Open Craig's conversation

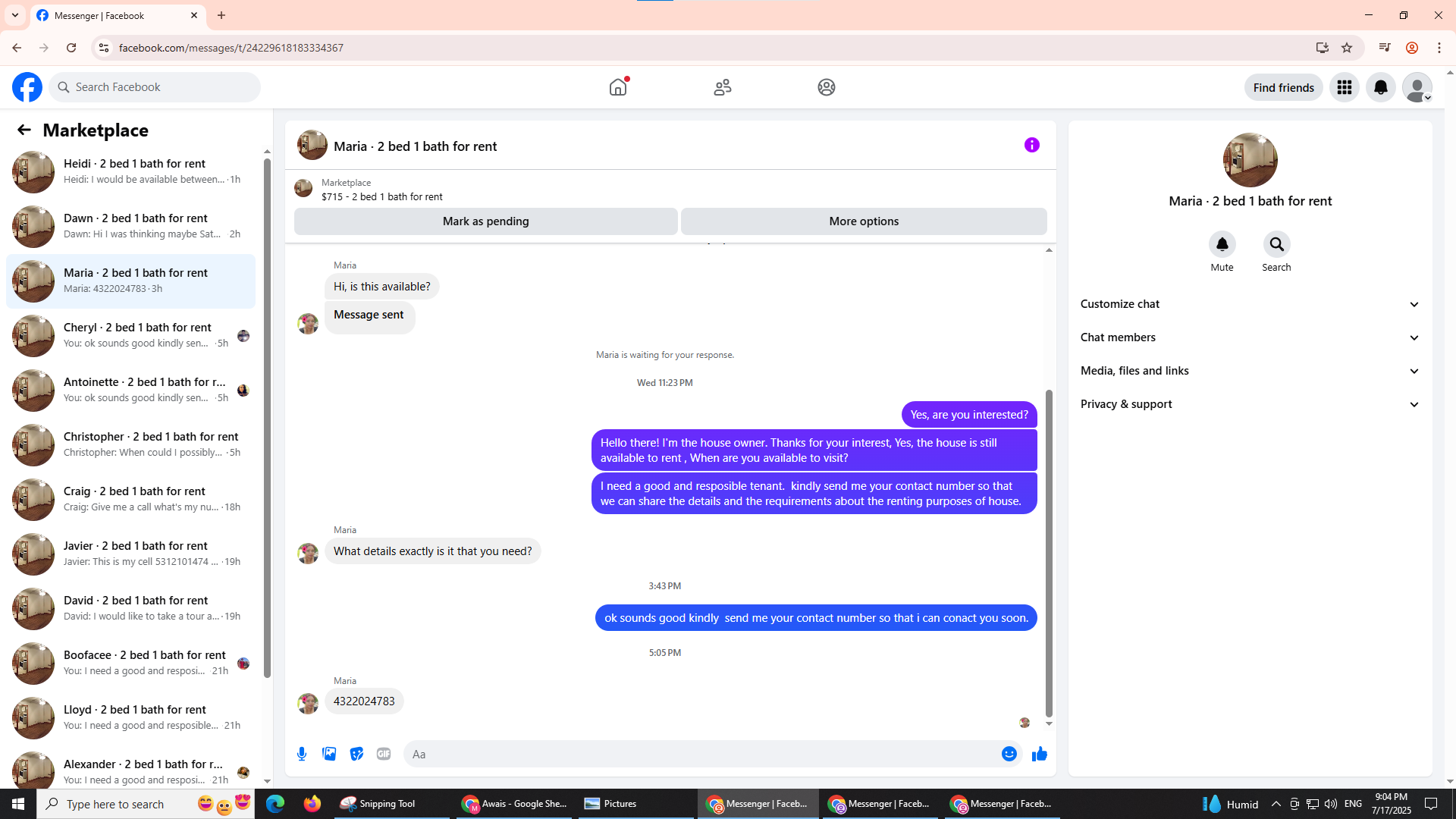coord(130,499)
